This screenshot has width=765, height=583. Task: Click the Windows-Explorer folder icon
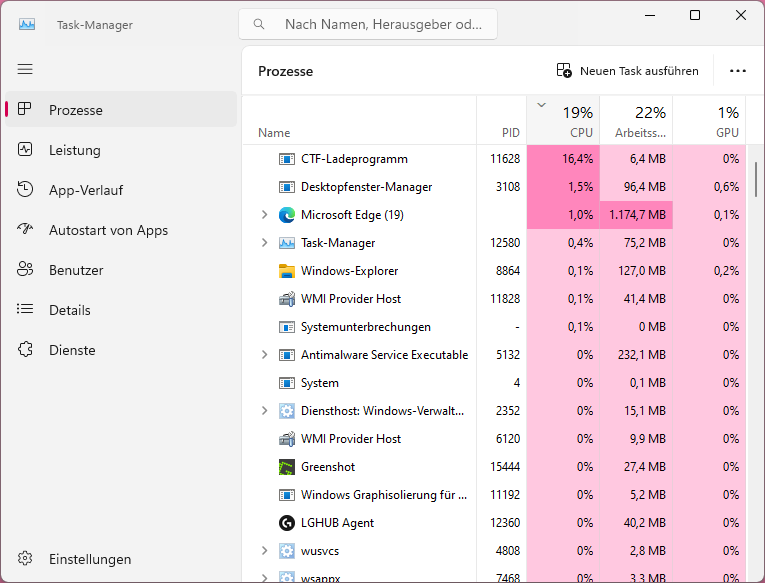tap(287, 271)
